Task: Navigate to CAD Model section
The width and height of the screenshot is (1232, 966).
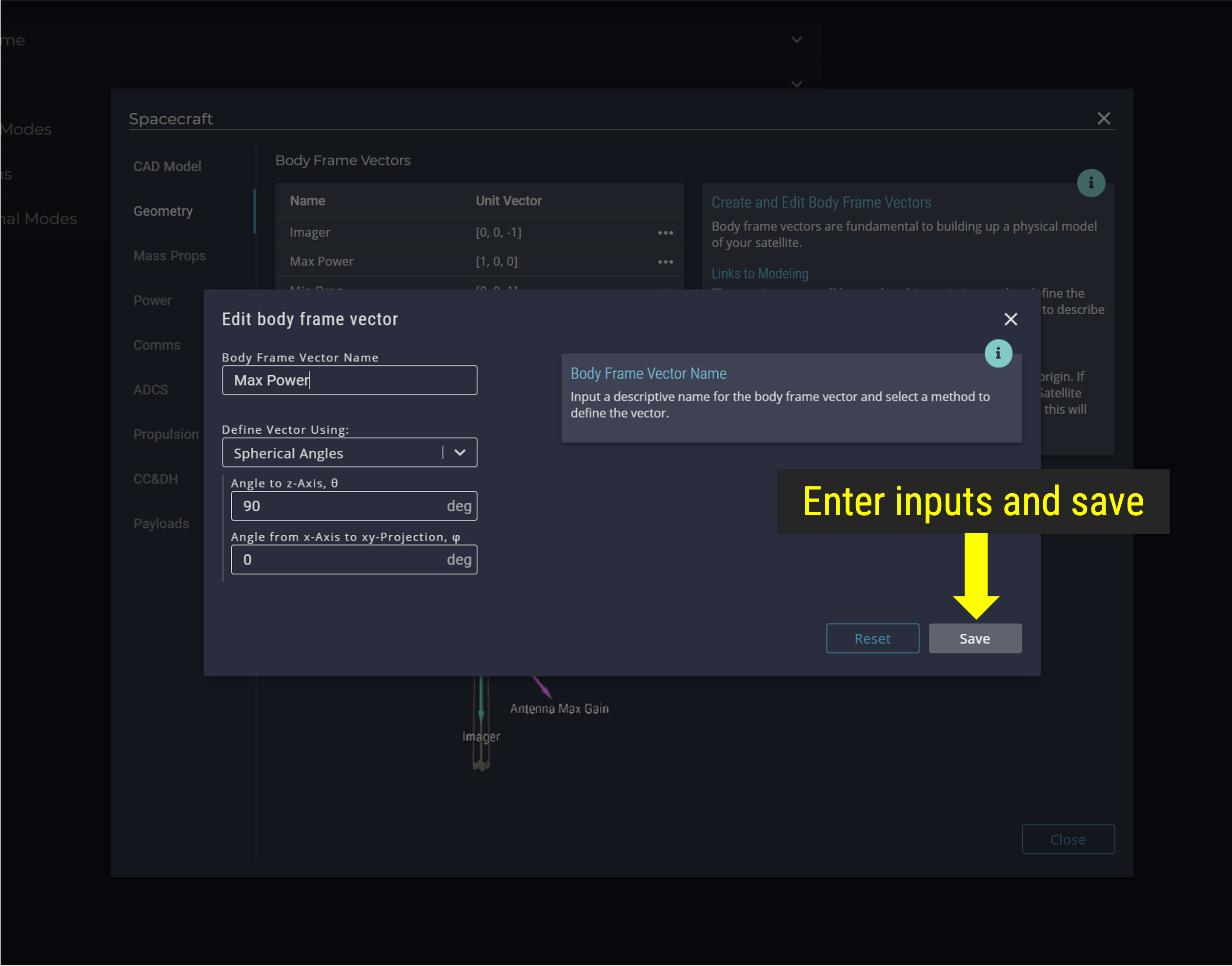Action: pos(168,166)
